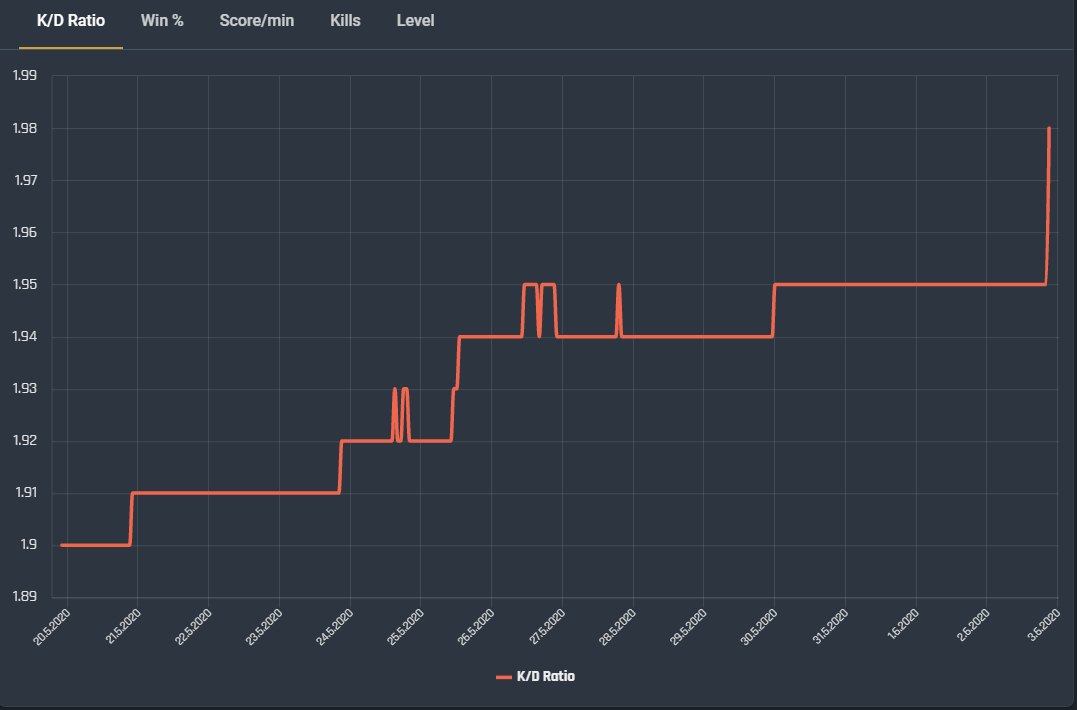Click the 30.5.2020 date label
This screenshot has width=1077, height=710.
click(x=760, y=627)
